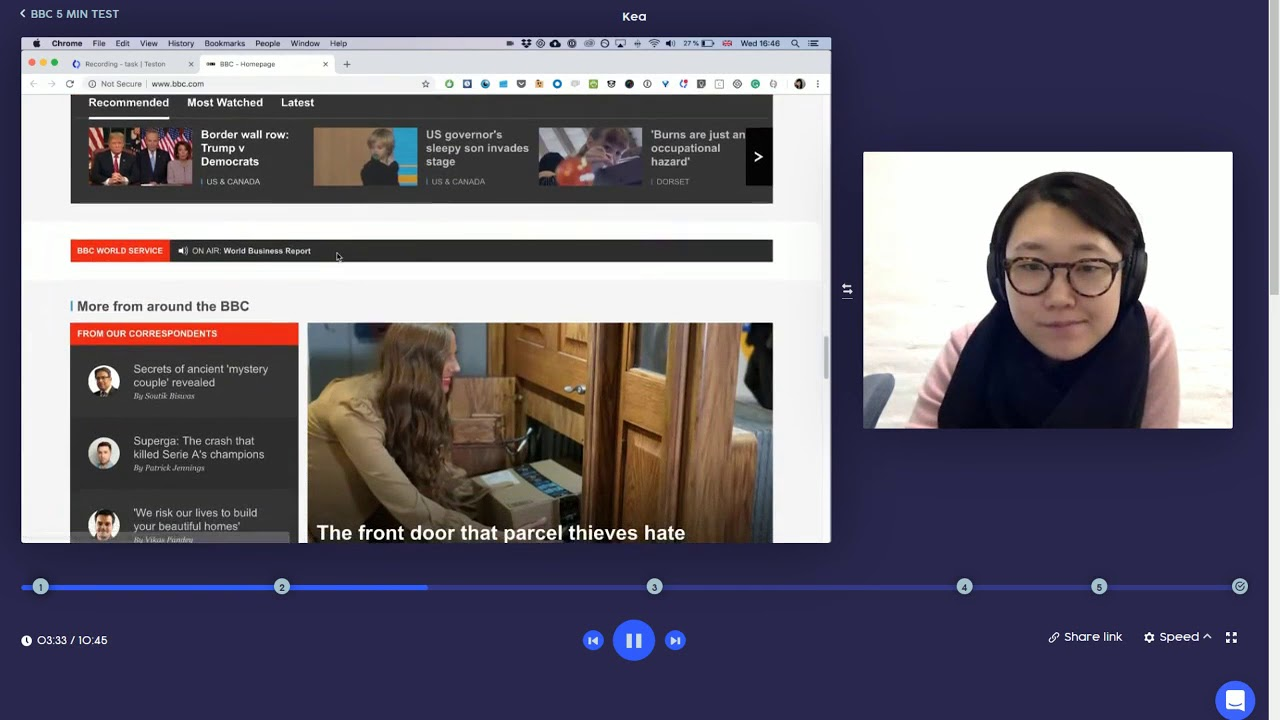Skip to the next task
Viewport: 1280px width, 720px height.
[x=675, y=641]
